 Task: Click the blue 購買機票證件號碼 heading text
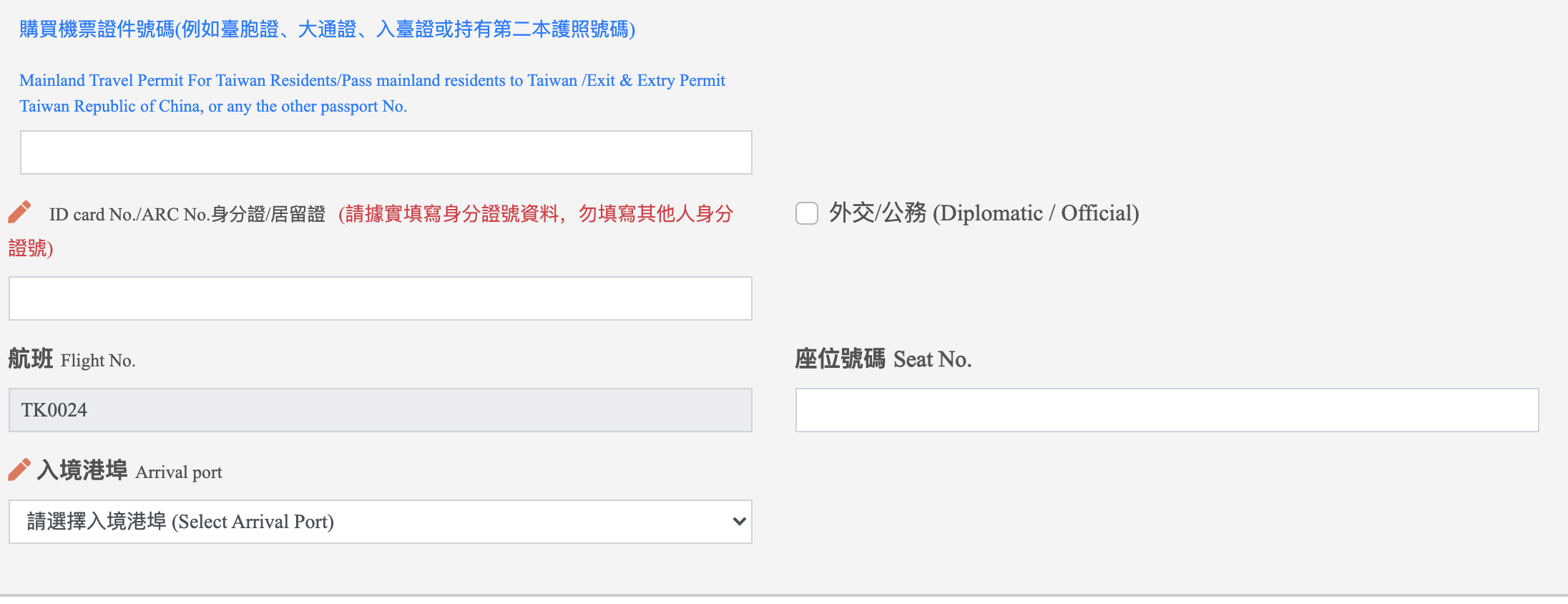(x=328, y=29)
